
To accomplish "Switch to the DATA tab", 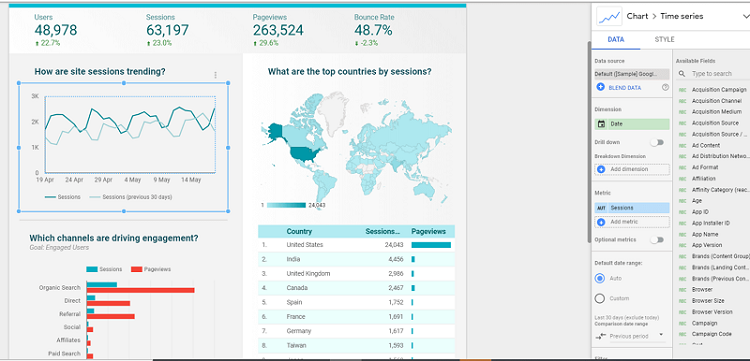I will coord(616,40).
